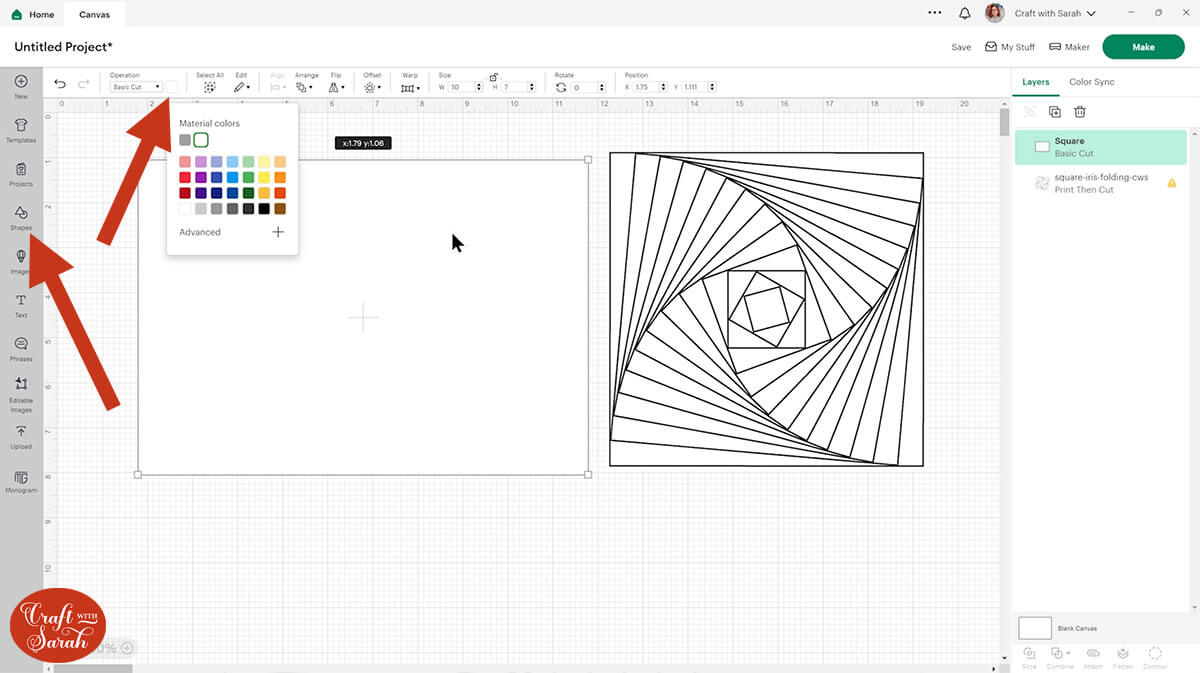Screen dimensions: 1200x673
Task: Pick the black material color swatch
Action: [x=264, y=209]
